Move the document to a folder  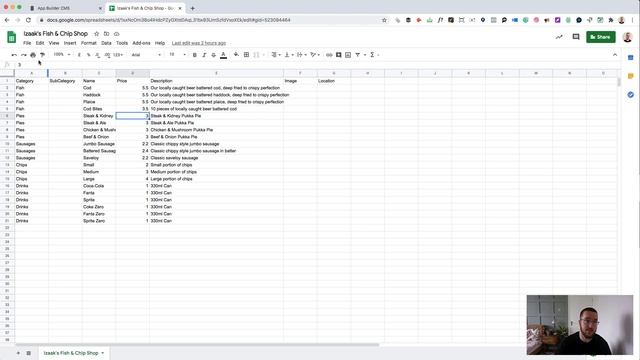[x=107, y=34]
